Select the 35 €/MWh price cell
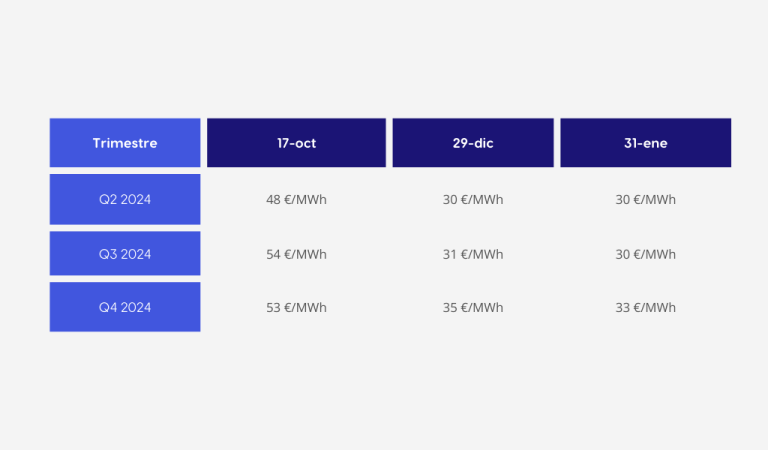 click(473, 307)
